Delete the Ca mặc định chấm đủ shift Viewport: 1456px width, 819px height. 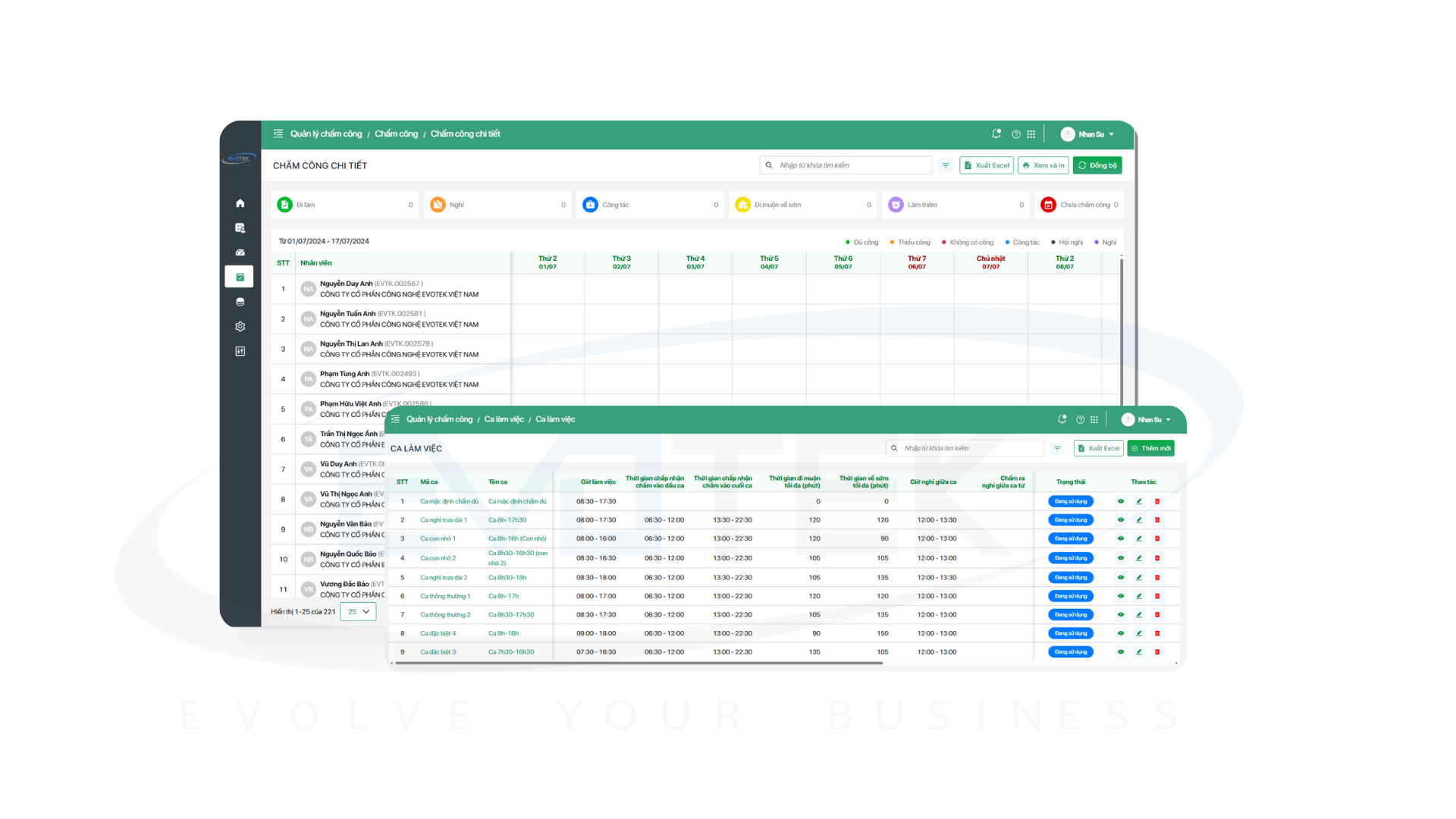[1157, 501]
